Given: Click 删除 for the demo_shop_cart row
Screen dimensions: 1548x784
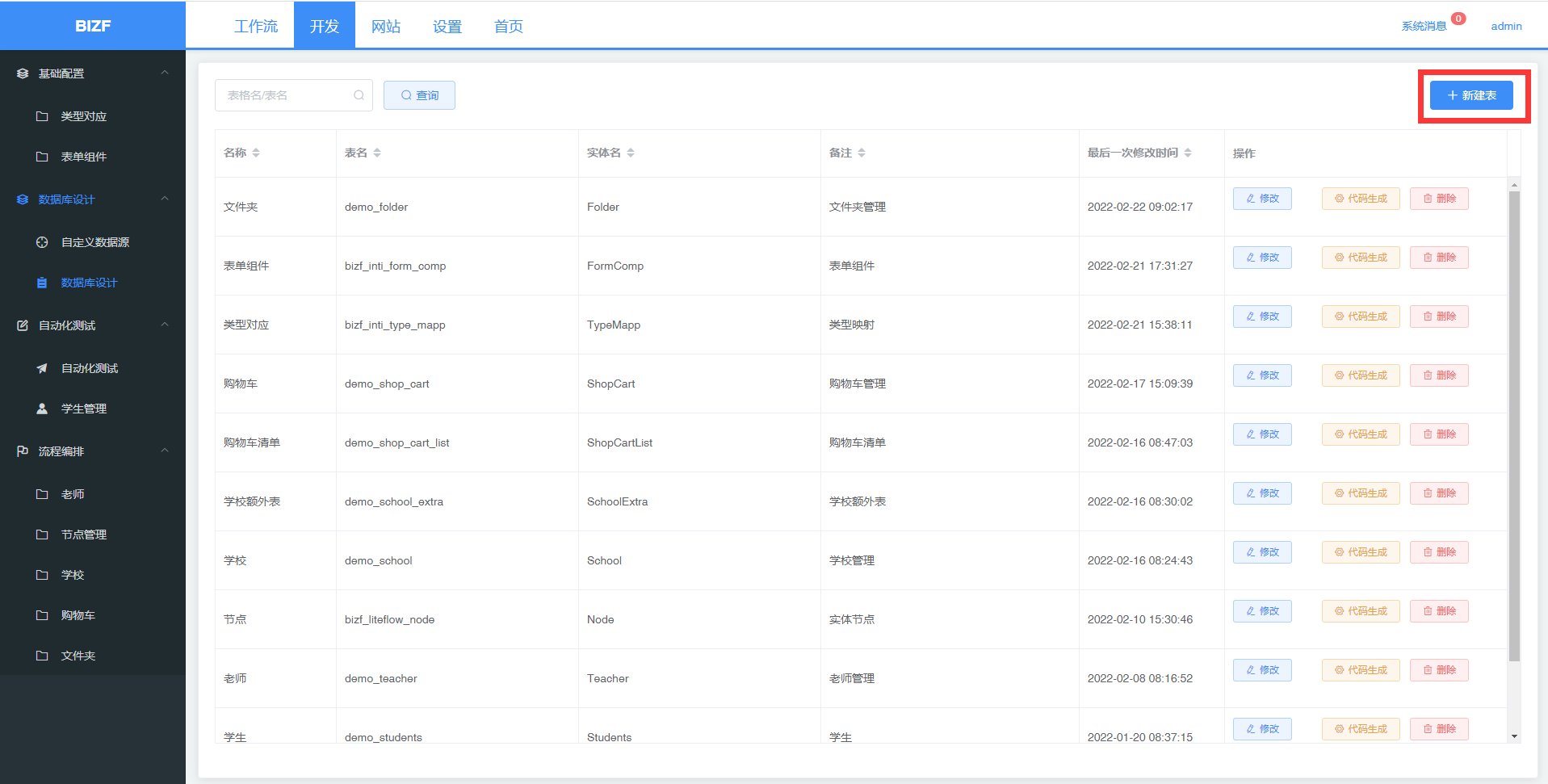Looking at the screenshot, I should 1439,375.
